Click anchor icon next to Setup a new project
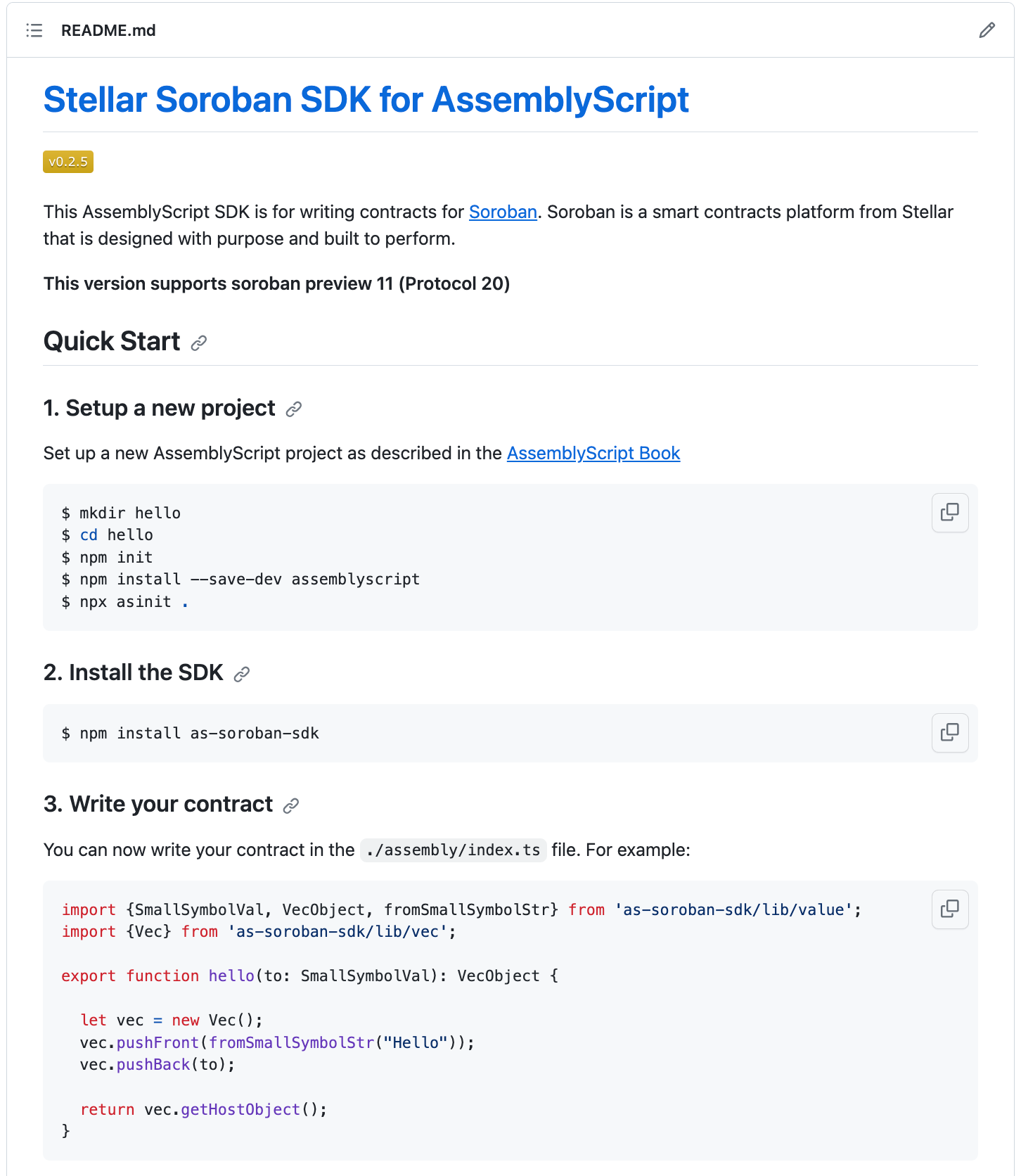Screen dimensions: 1021x1176 click(x=294, y=409)
